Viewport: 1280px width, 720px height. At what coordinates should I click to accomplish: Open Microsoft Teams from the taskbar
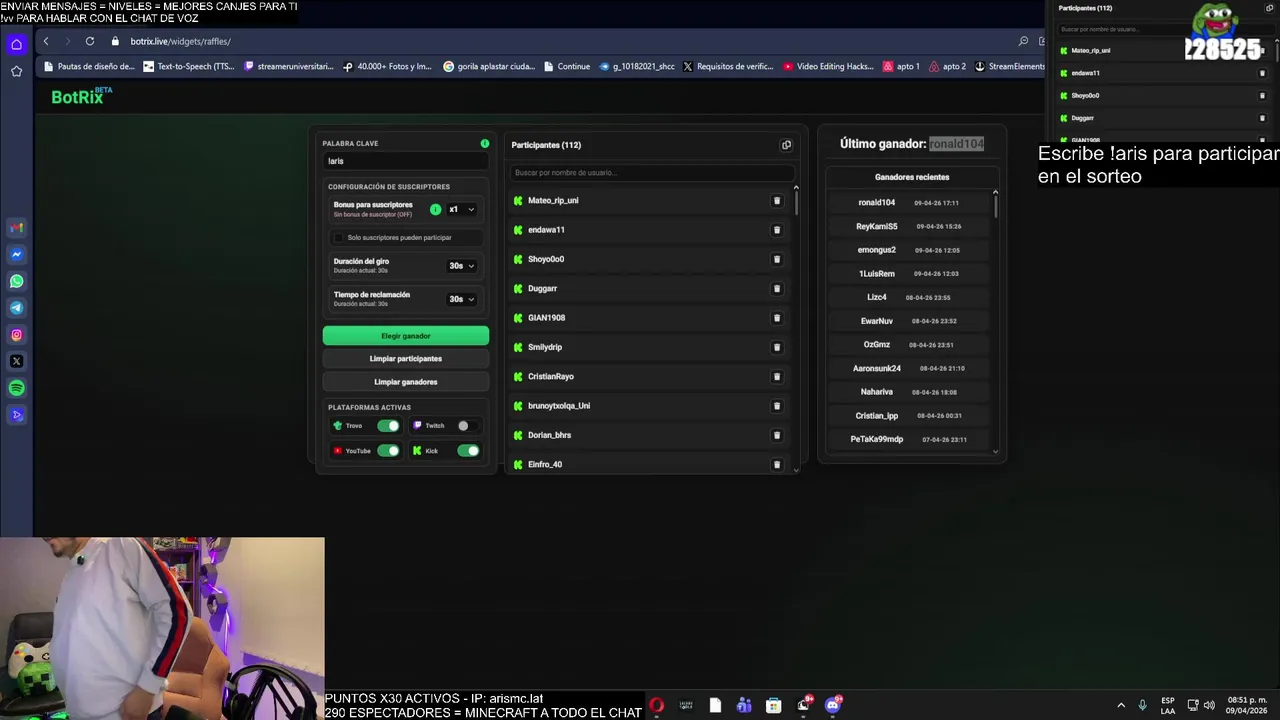click(744, 705)
